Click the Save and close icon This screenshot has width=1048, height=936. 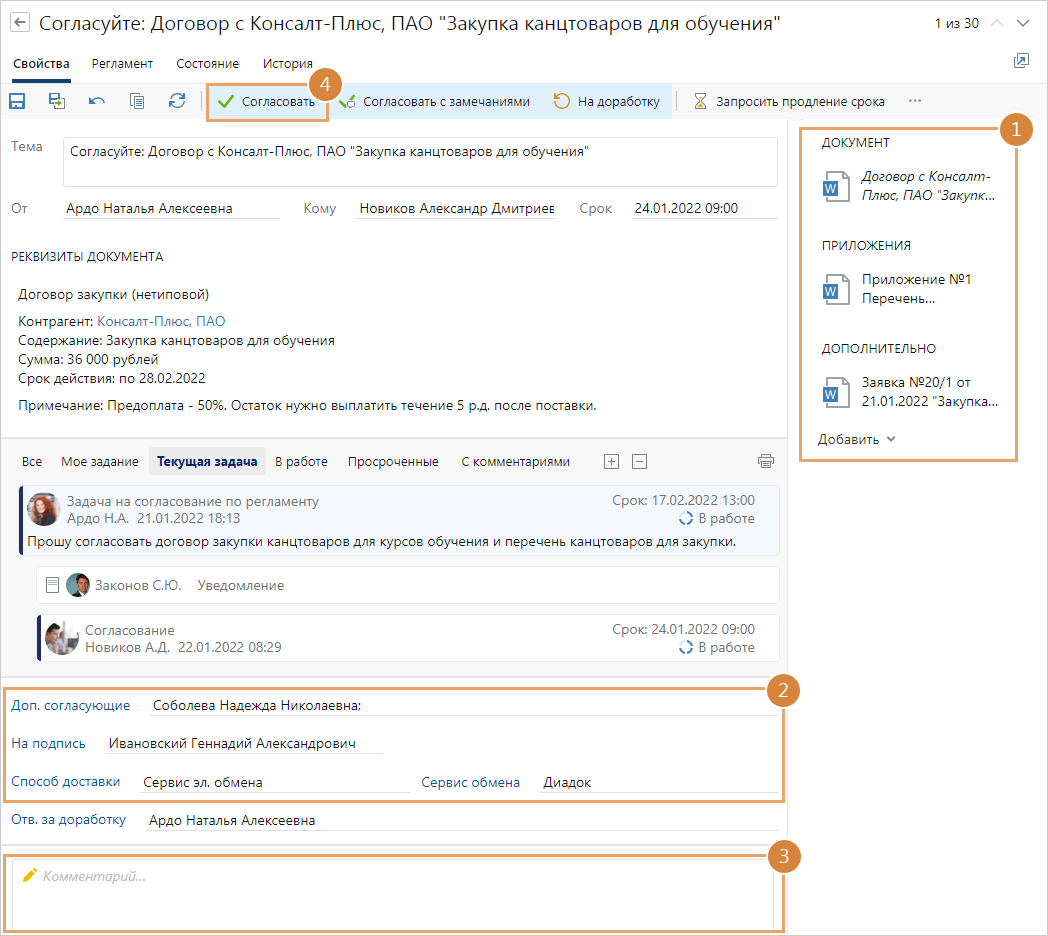pos(57,101)
